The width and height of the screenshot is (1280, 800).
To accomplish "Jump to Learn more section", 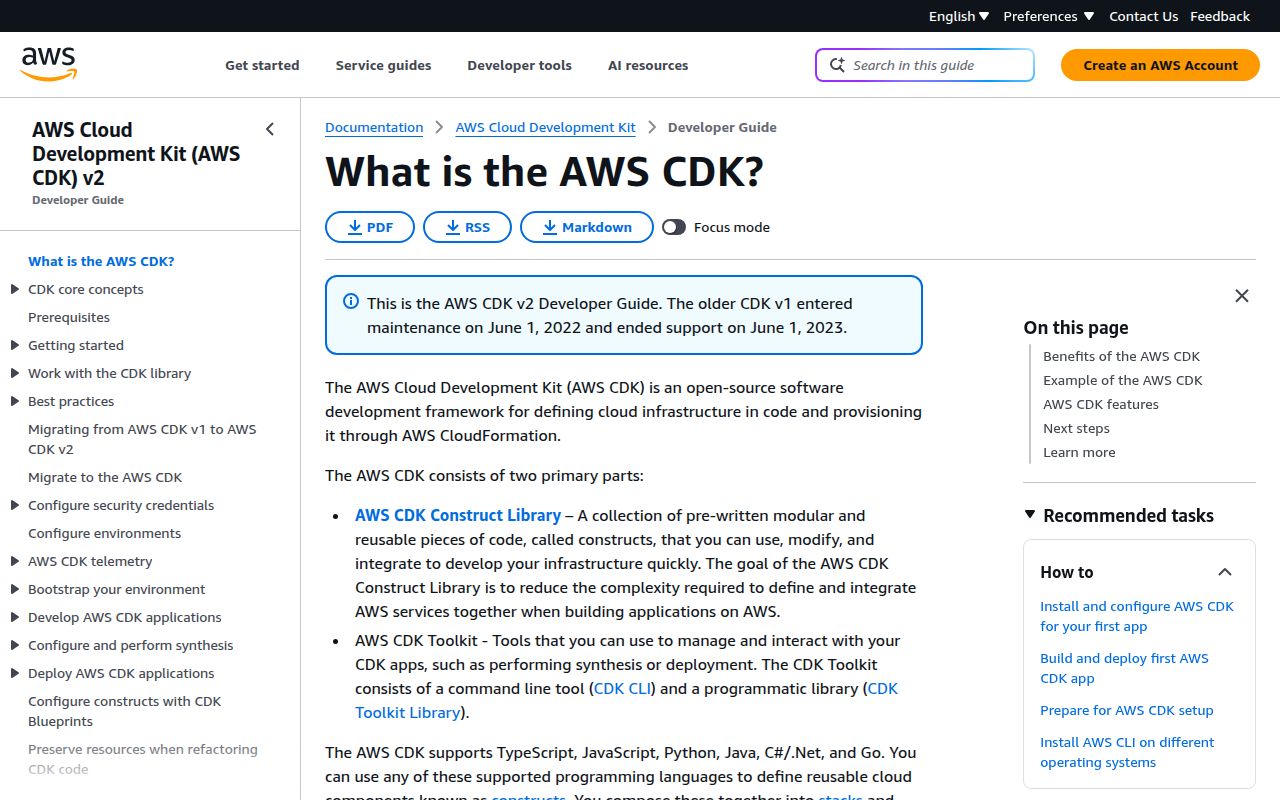I will 1079,452.
